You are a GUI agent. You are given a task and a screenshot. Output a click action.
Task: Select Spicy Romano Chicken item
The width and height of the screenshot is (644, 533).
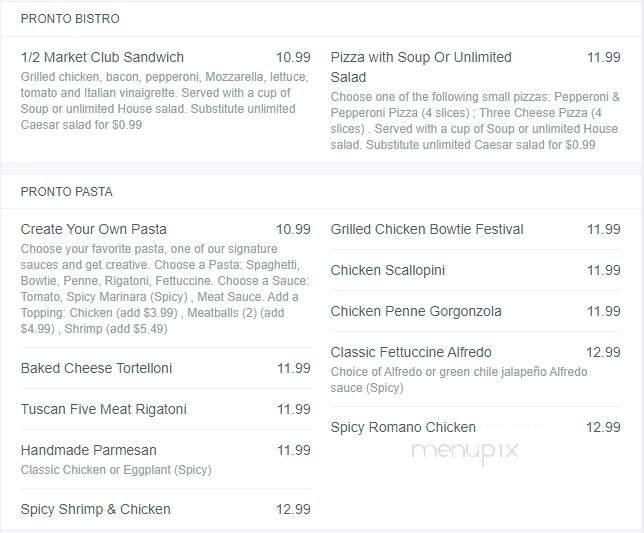pyautogui.click(x=403, y=427)
